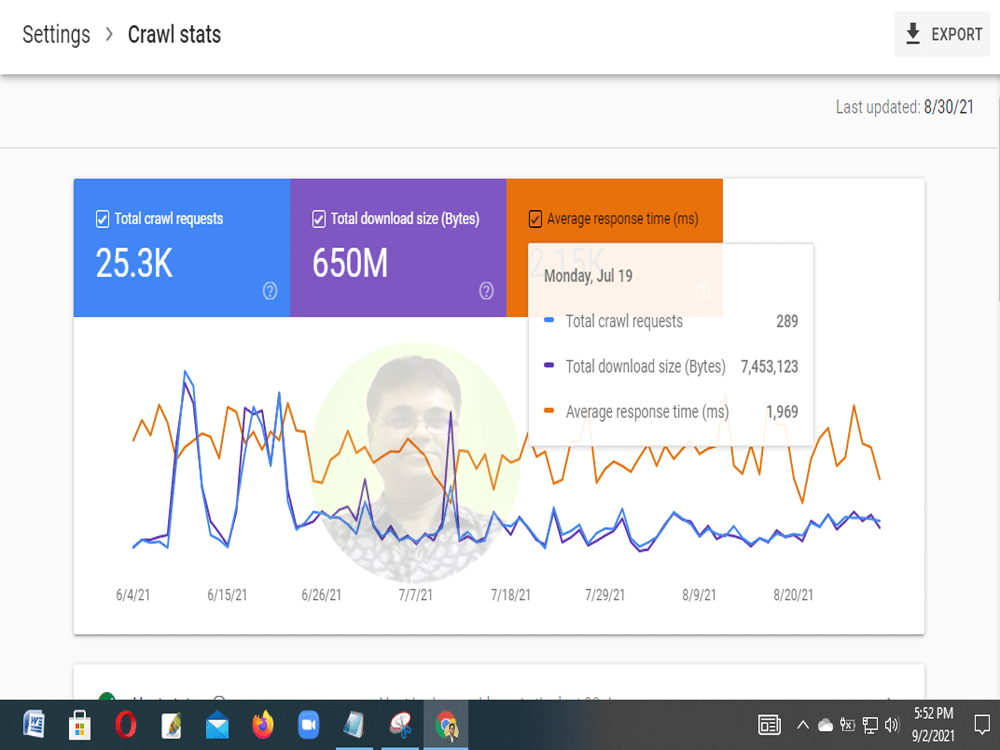The width and height of the screenshot is (1000, 750).
Task: Select the 25.3K crawl requests value
Action: click(x=134, y=263)
